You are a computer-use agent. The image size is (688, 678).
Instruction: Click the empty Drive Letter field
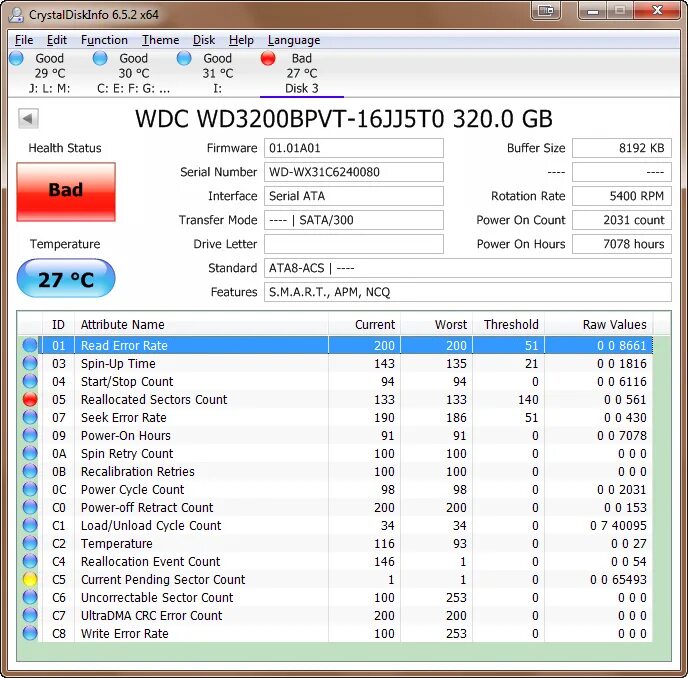tap(354, 244)
